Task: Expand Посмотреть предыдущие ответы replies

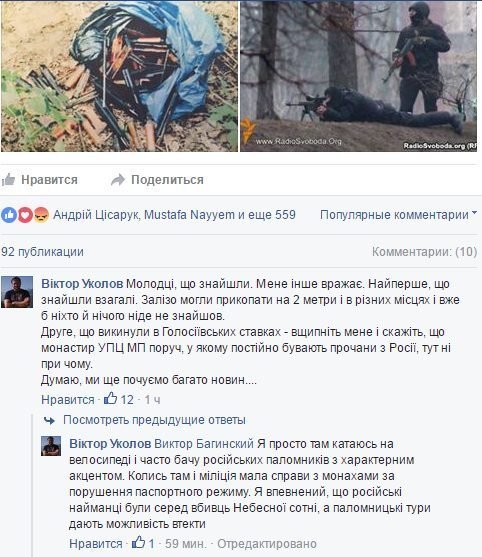Action: (154, 420)
